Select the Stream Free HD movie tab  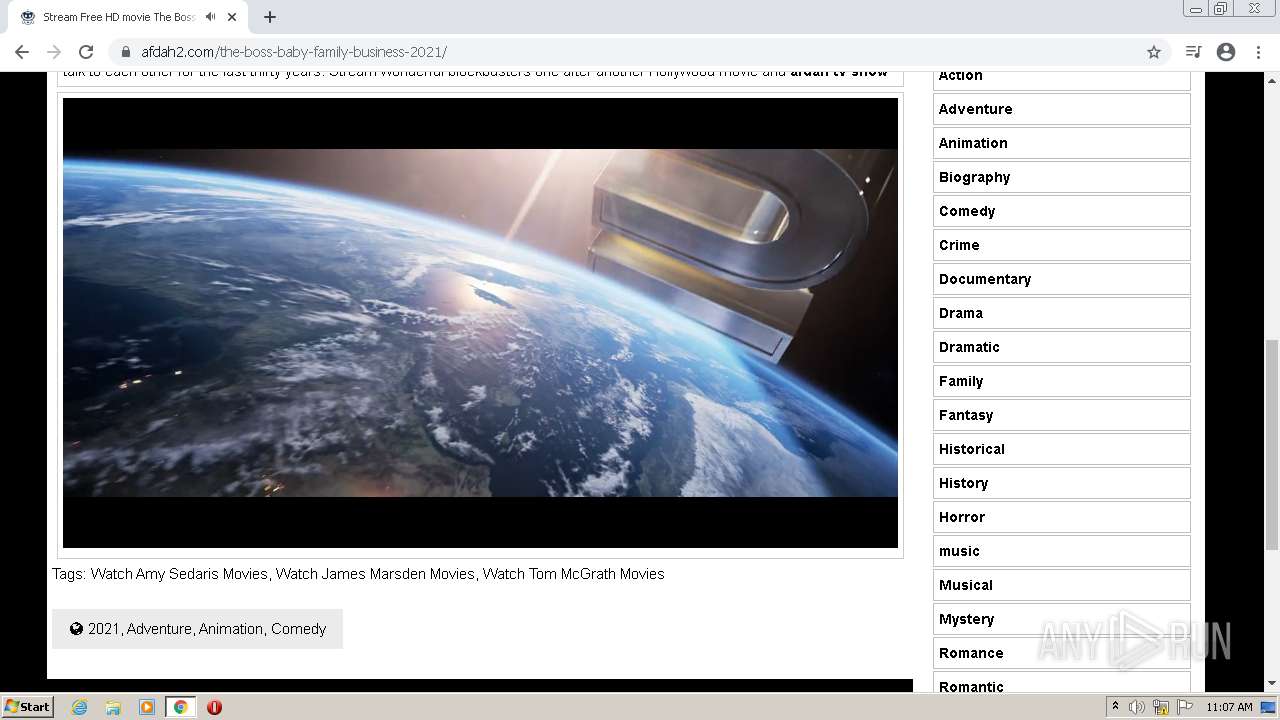coord(128,17)
